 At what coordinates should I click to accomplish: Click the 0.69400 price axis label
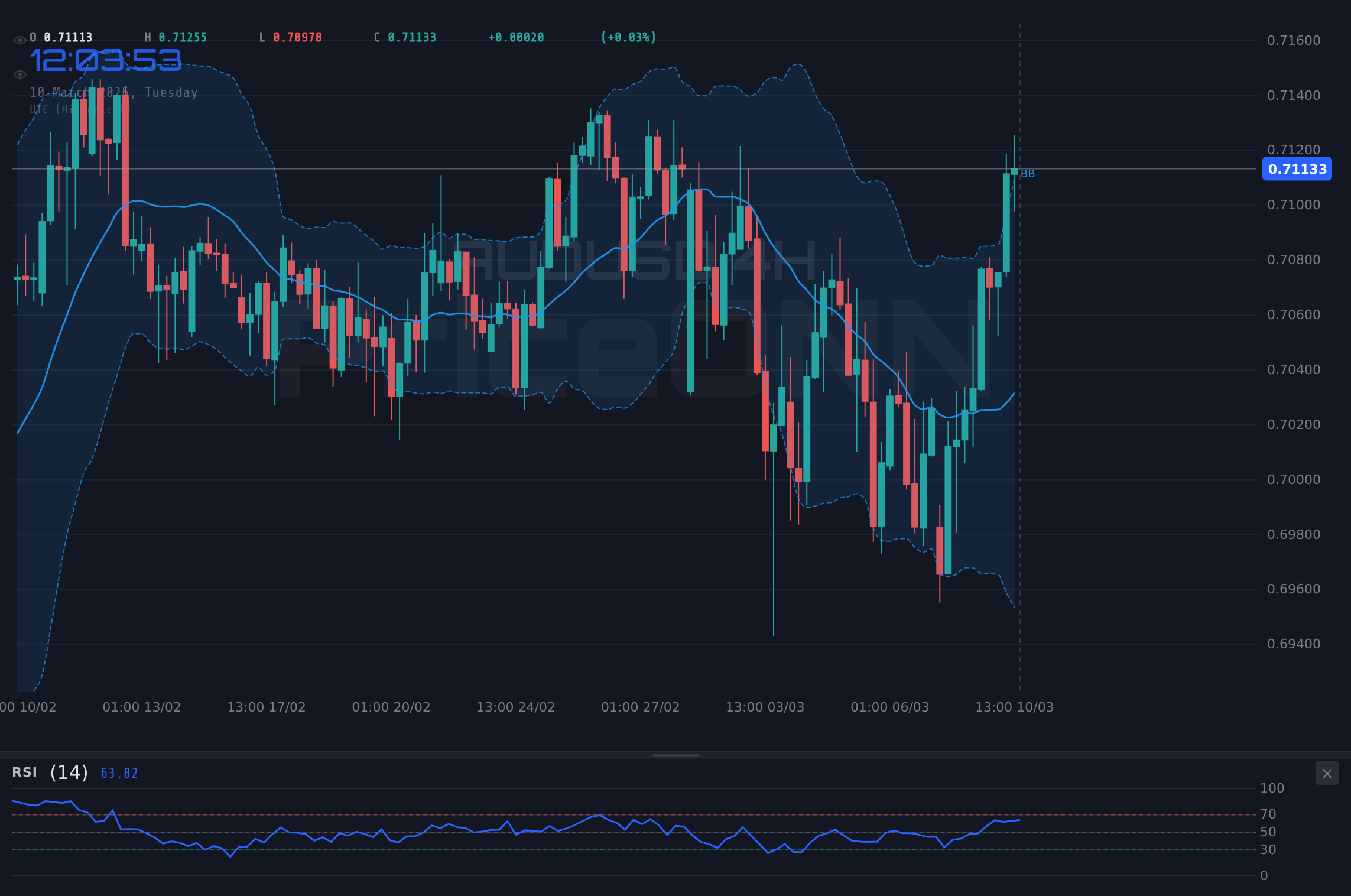pyautogui.click(x=1294, y=644)
